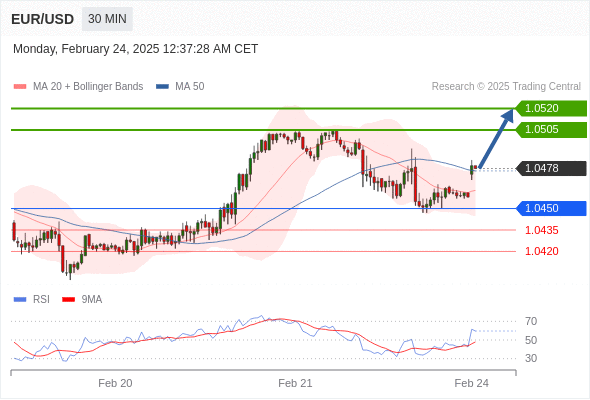This screenshot has width=590, height=400.
Task: Click the 1.0450 blue pivot price tag
Action: tap(551, 208)
